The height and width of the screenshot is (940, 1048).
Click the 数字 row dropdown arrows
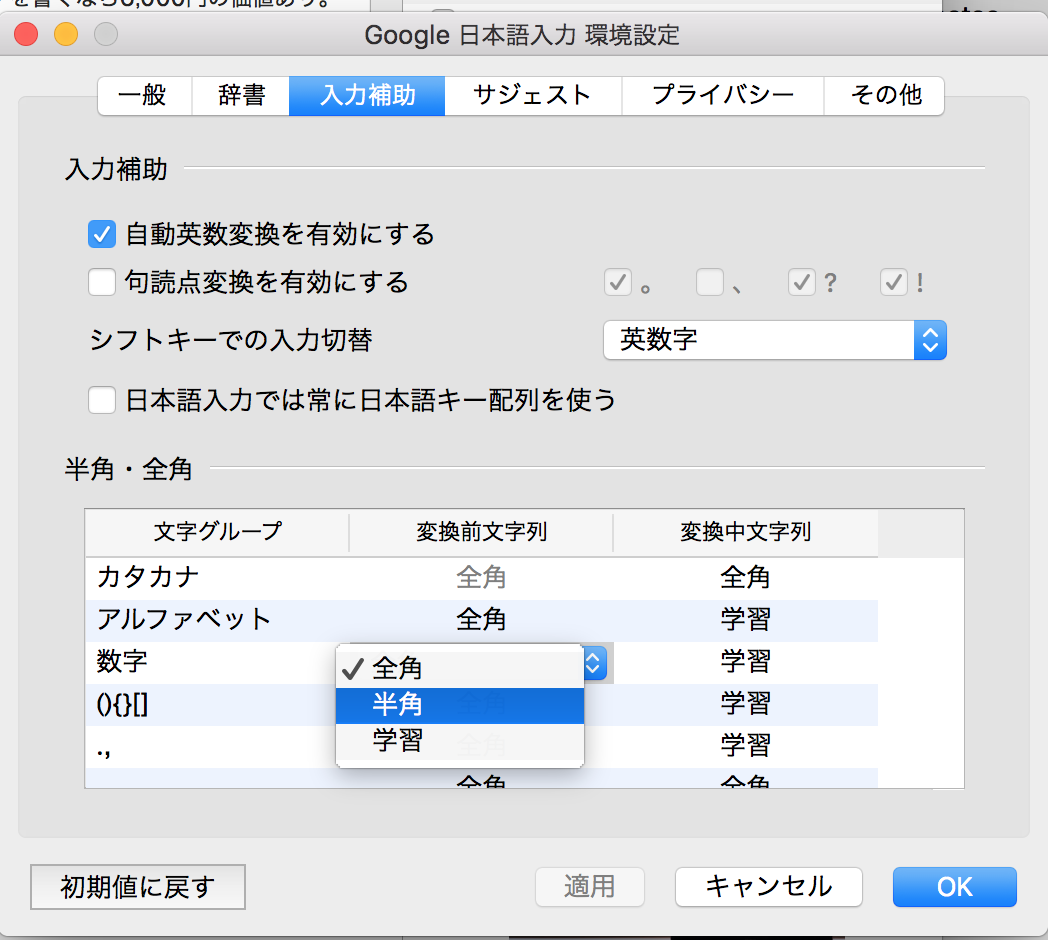(594, 663)
